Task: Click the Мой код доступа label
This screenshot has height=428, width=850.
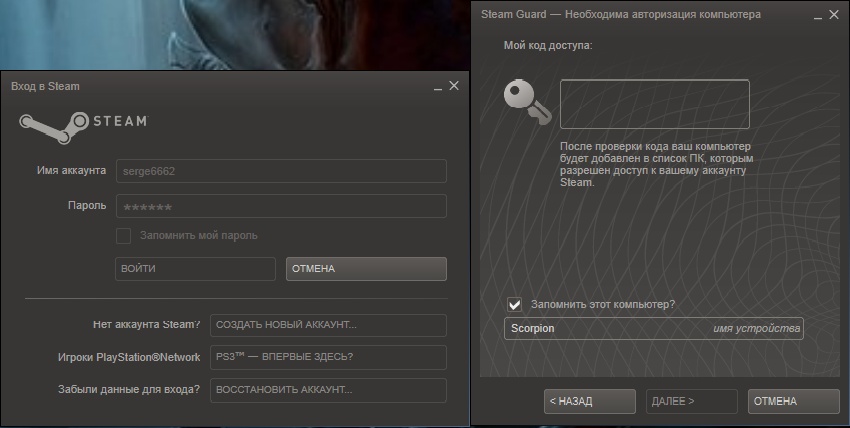Action: (x=548, y=46)
